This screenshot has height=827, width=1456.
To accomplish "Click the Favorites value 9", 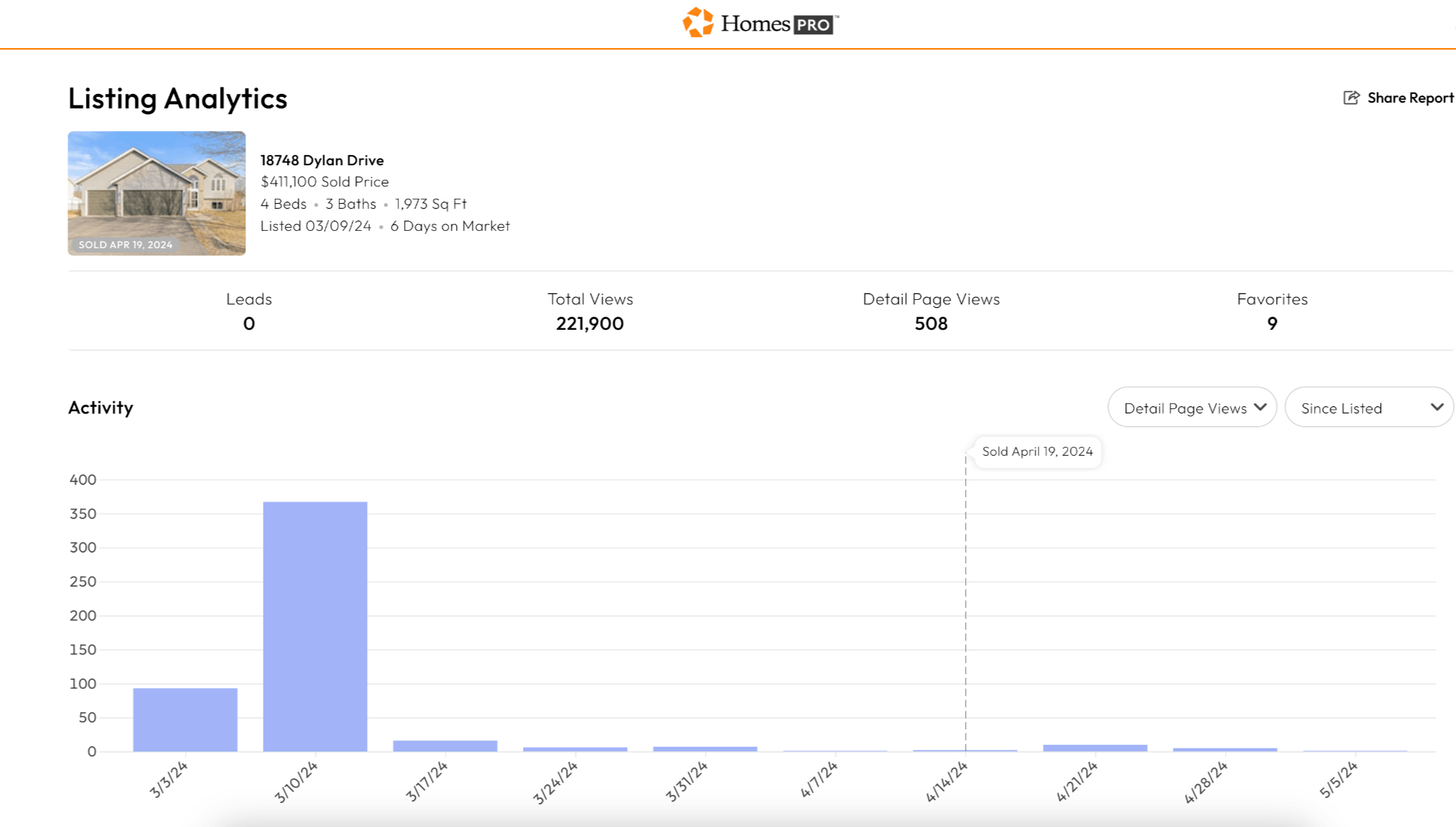I will pyautogui.click(x=1272, y=324).
